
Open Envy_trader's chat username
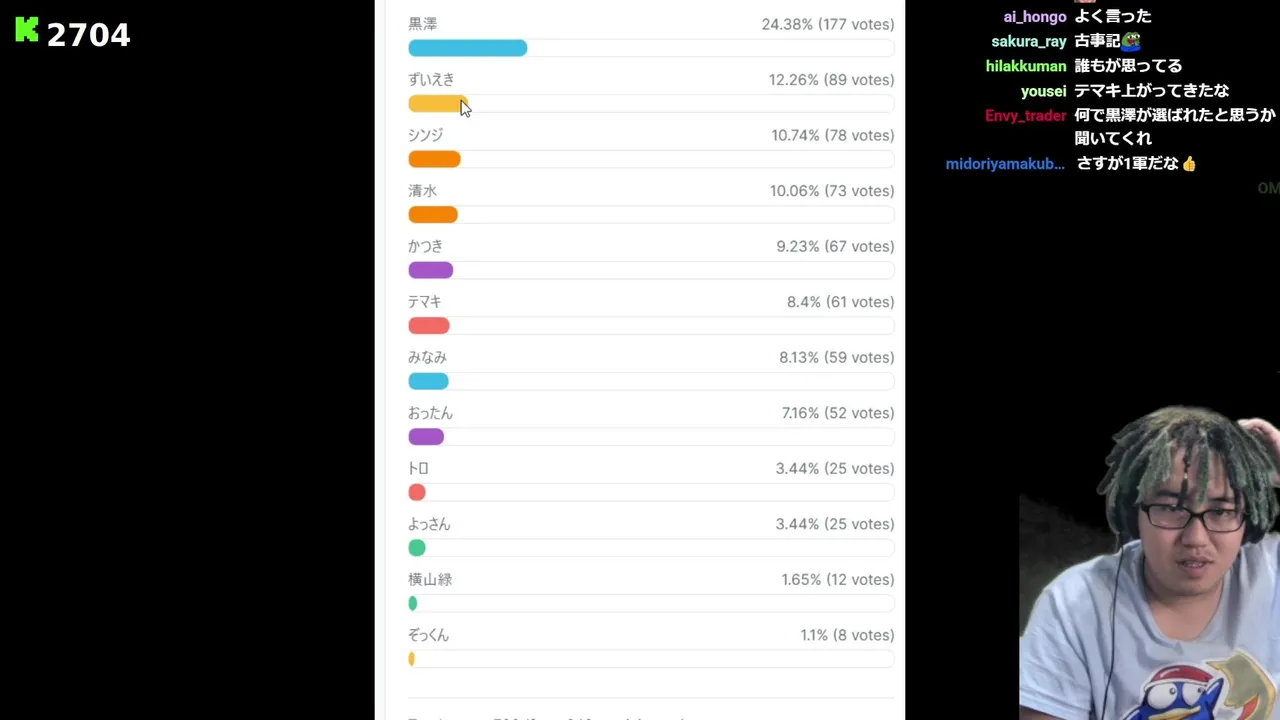coord(1026,116)
